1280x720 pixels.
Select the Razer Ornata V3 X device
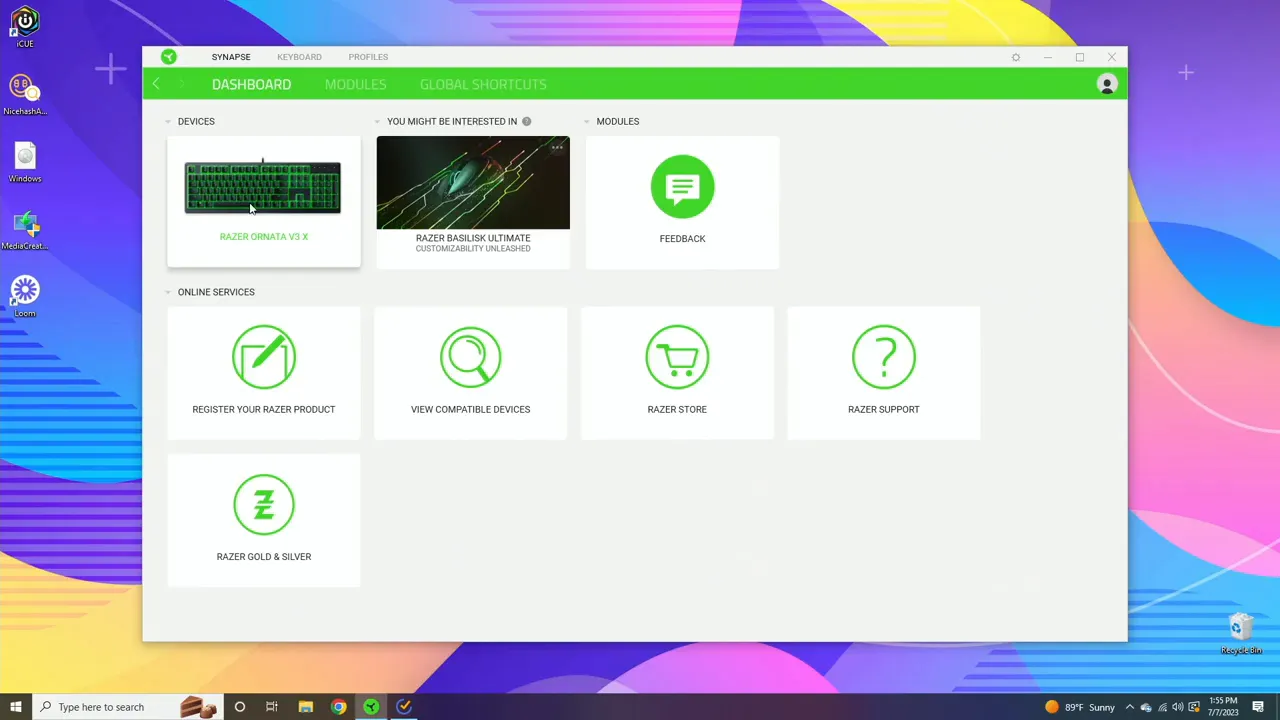click(263, 190)
